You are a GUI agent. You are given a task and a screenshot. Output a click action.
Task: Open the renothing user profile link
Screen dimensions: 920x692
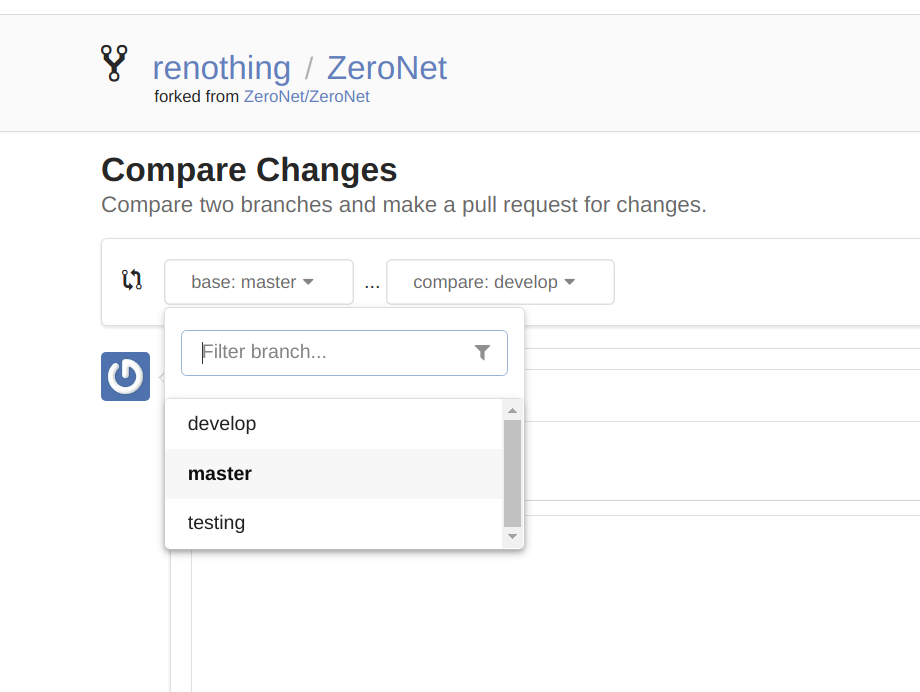tap(221, 68)
